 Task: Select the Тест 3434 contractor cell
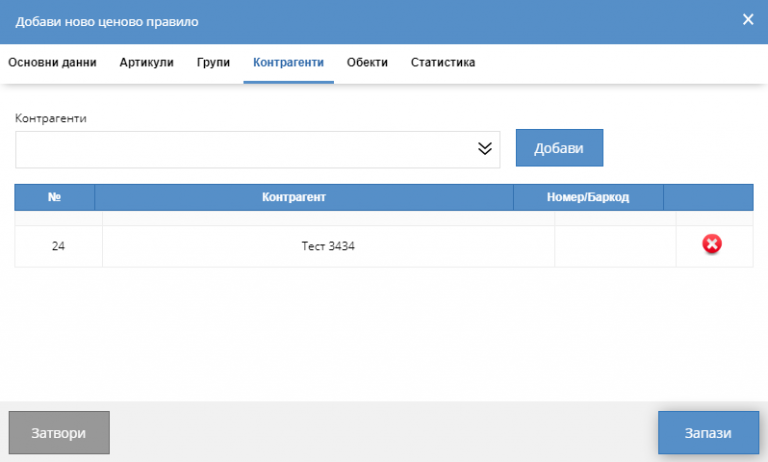328,245
